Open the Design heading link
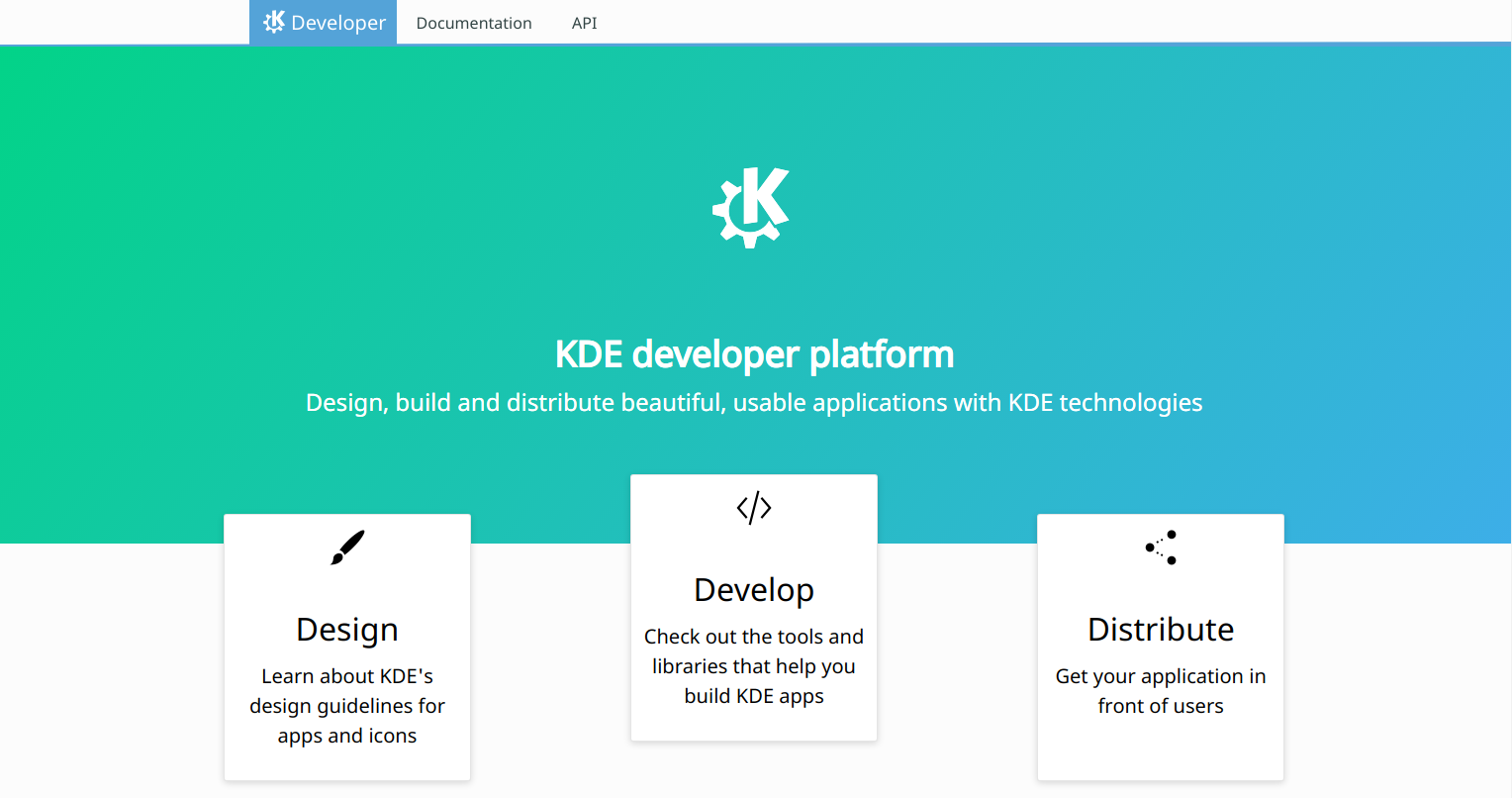Screen dimensions: 1512x798 347,630
